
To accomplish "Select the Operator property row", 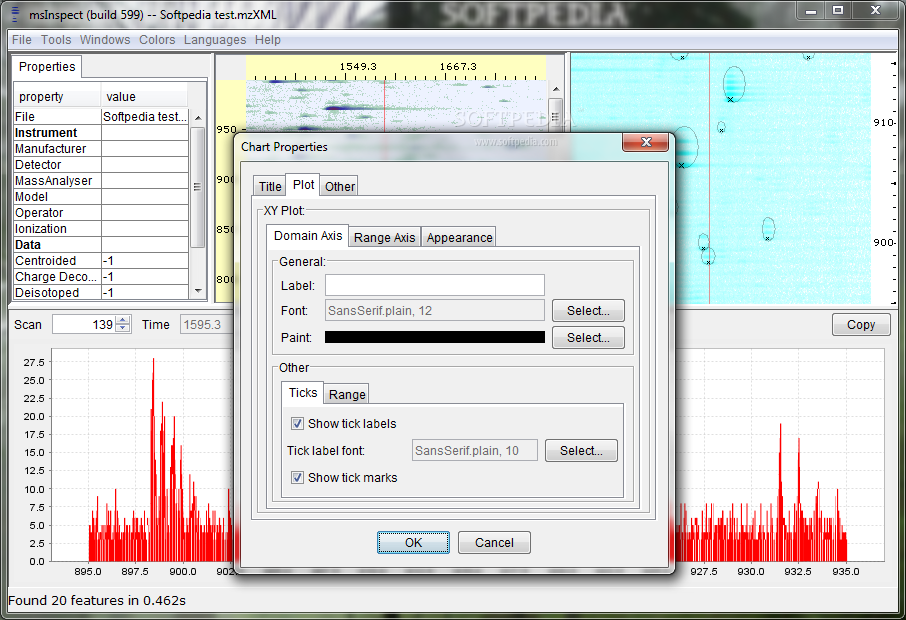I will [101, 213].
